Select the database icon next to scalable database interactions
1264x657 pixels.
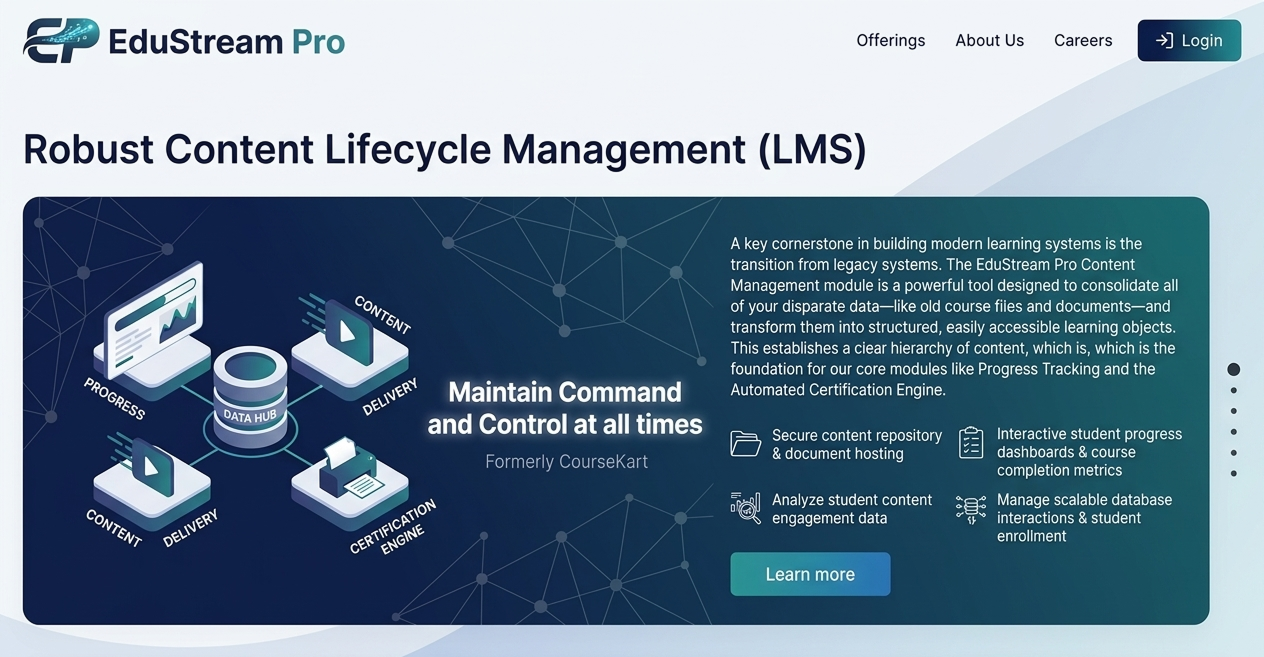tap(970, 509)
